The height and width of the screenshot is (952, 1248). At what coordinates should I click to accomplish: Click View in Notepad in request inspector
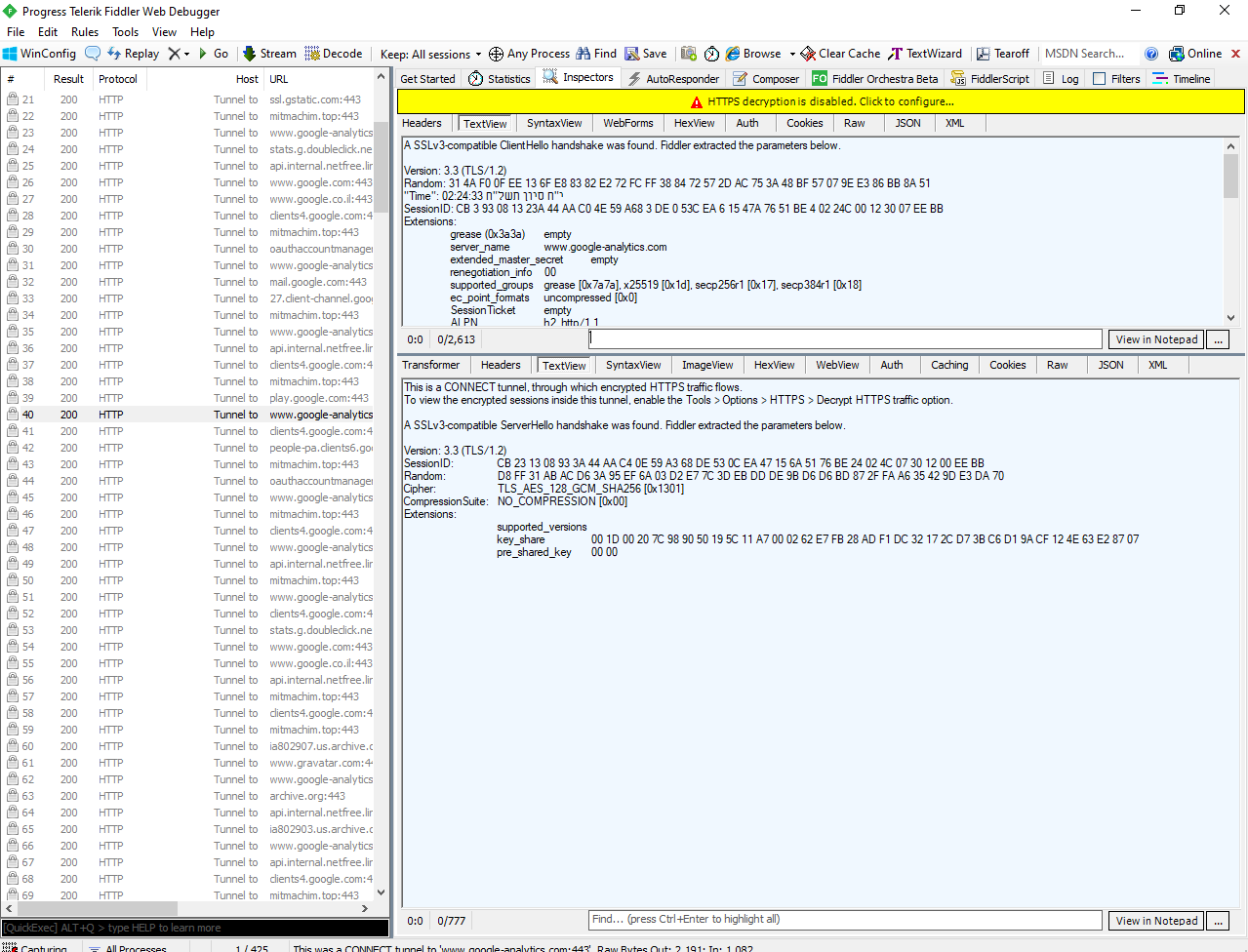1156,339
